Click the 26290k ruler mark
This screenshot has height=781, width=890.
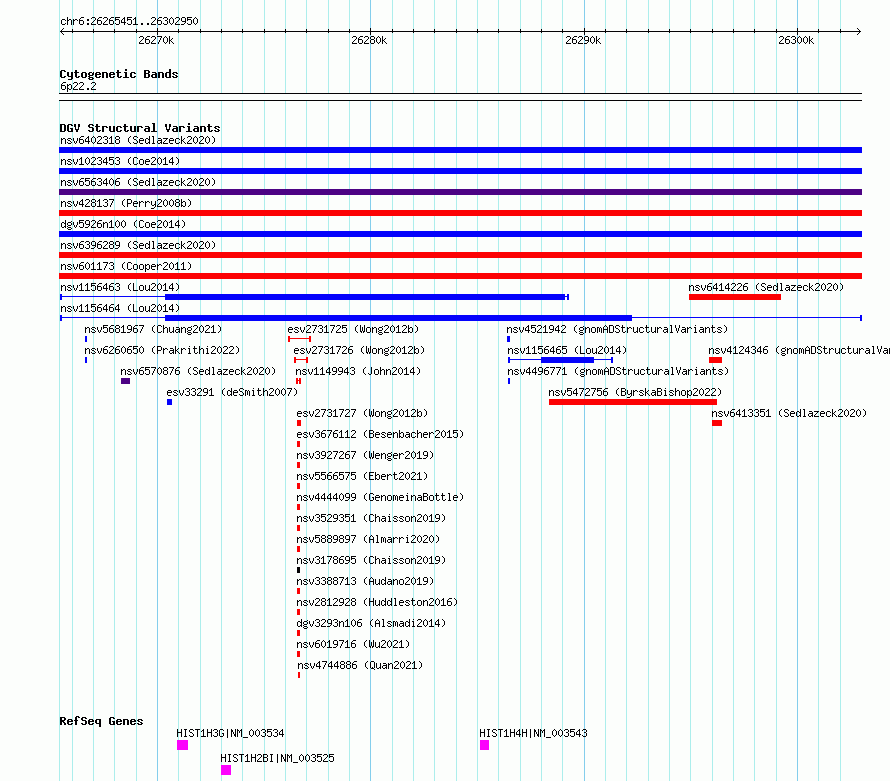tap(583, 40)
